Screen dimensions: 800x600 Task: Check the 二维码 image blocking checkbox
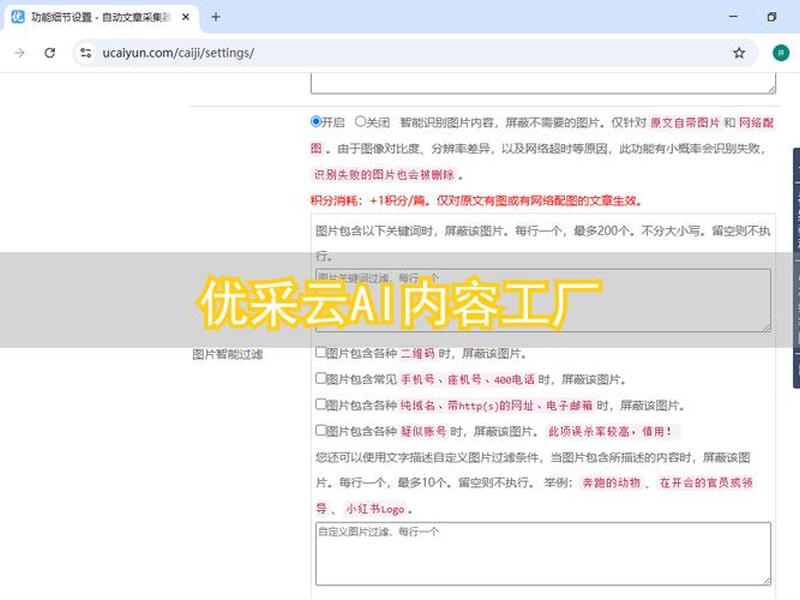pos(320,352)
